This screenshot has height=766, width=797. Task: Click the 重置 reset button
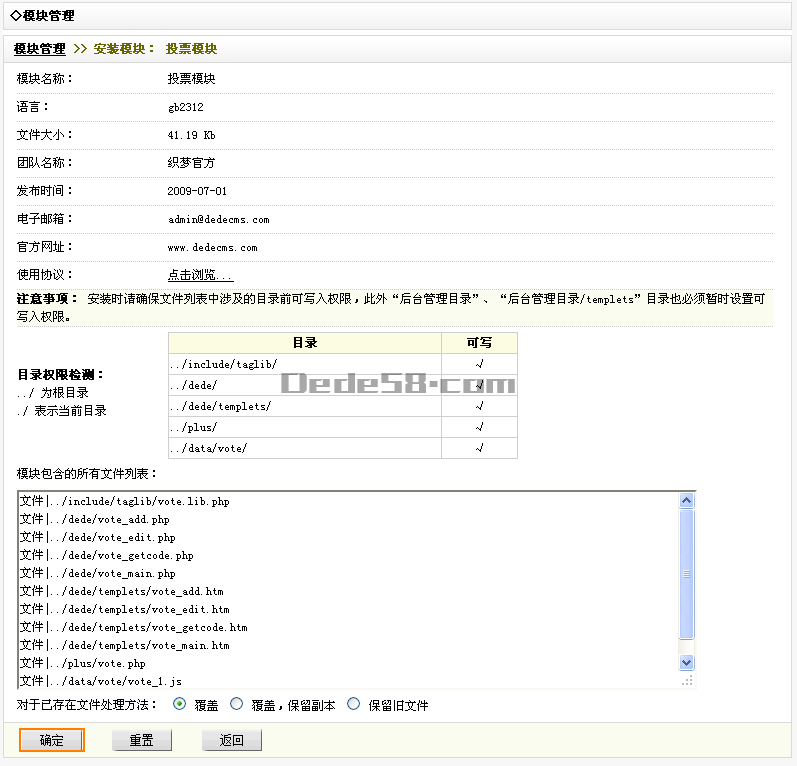[141, 740]
